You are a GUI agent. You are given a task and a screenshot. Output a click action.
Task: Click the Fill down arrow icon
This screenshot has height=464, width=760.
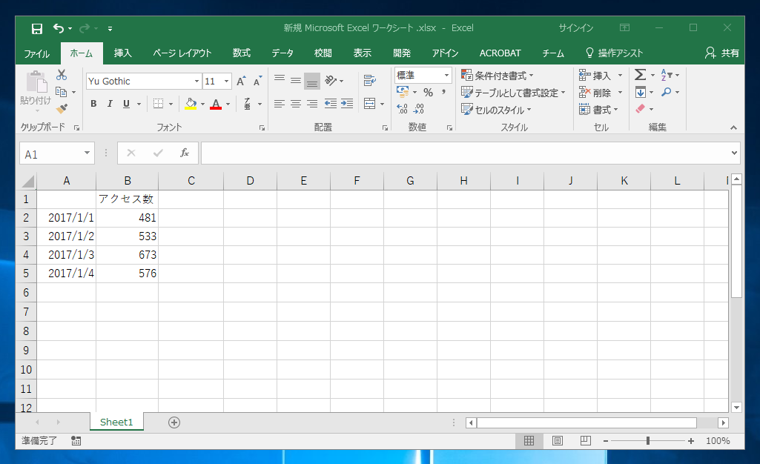click(640, 92)
